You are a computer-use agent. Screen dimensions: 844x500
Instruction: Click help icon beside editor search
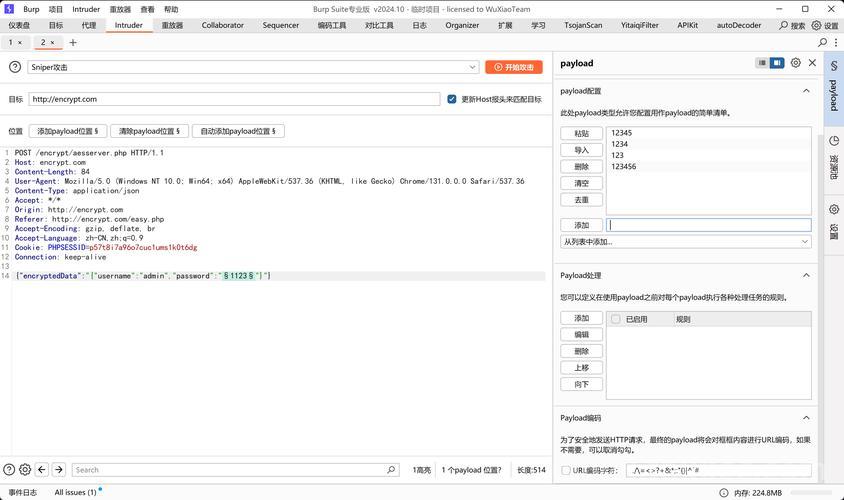click(x=9, y=469)
